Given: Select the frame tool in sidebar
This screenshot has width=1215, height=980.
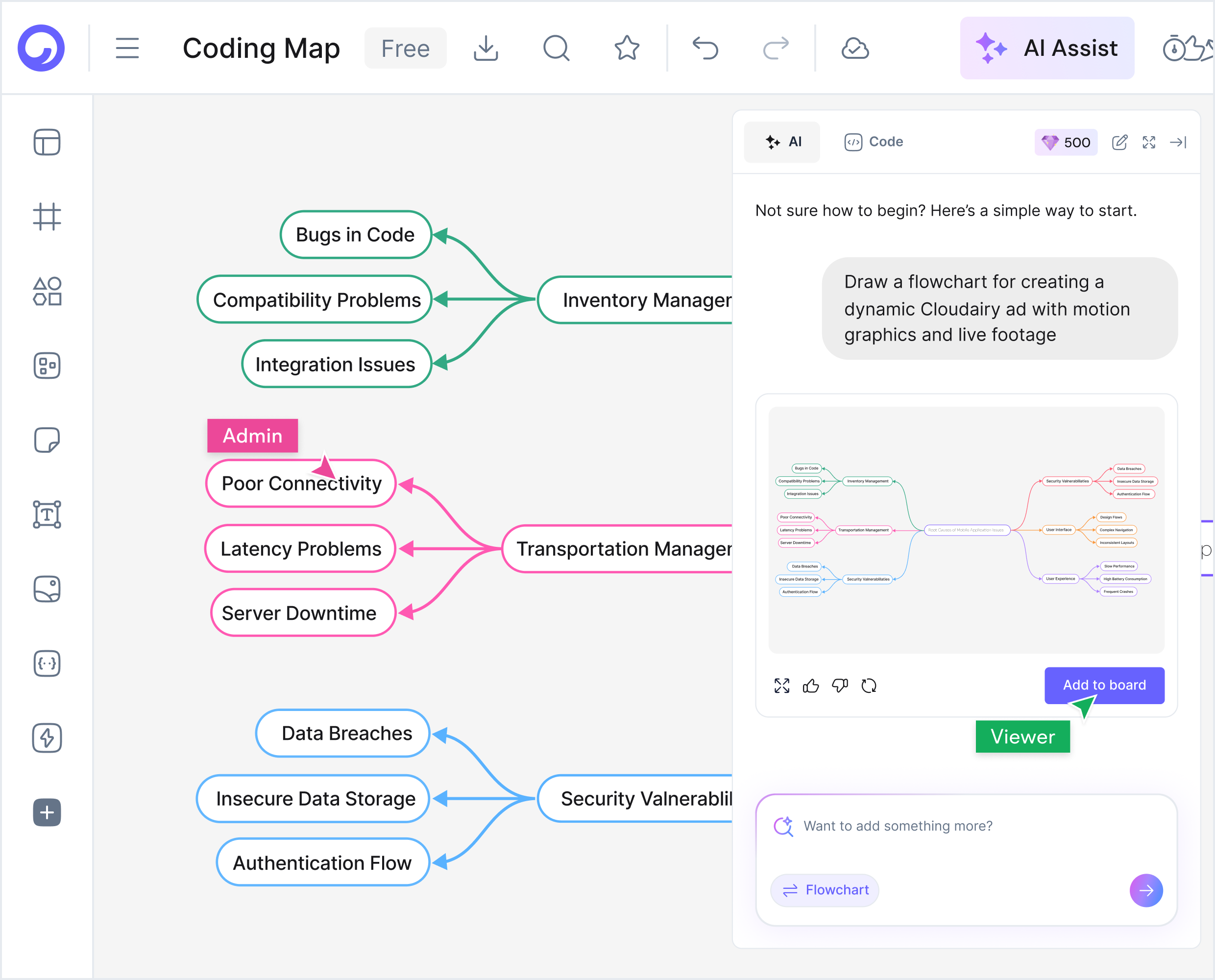Looking at the screenshot, I should [x=47, y=217].
